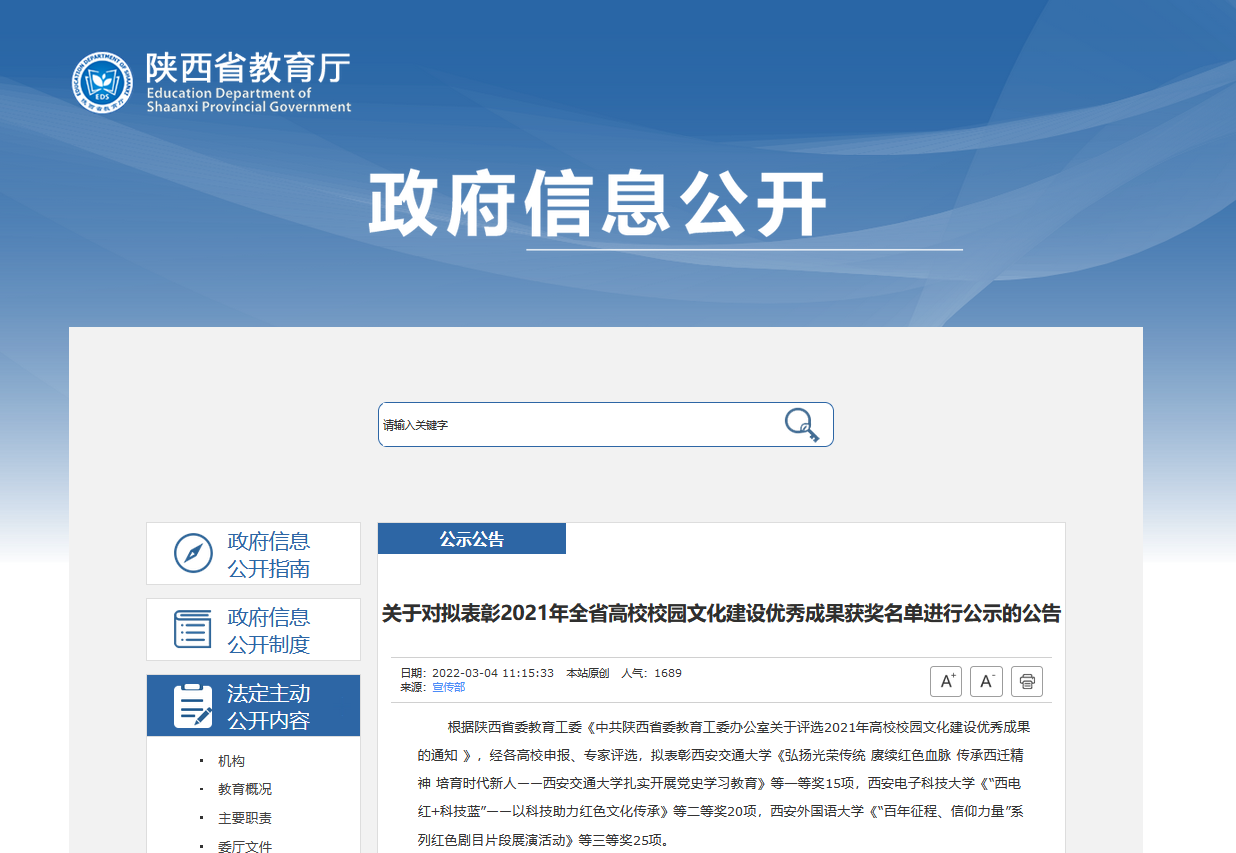Open the 宣传部 source link
Image resolution: width=1236 pixels, height=853 pixels.
(448, 687)
